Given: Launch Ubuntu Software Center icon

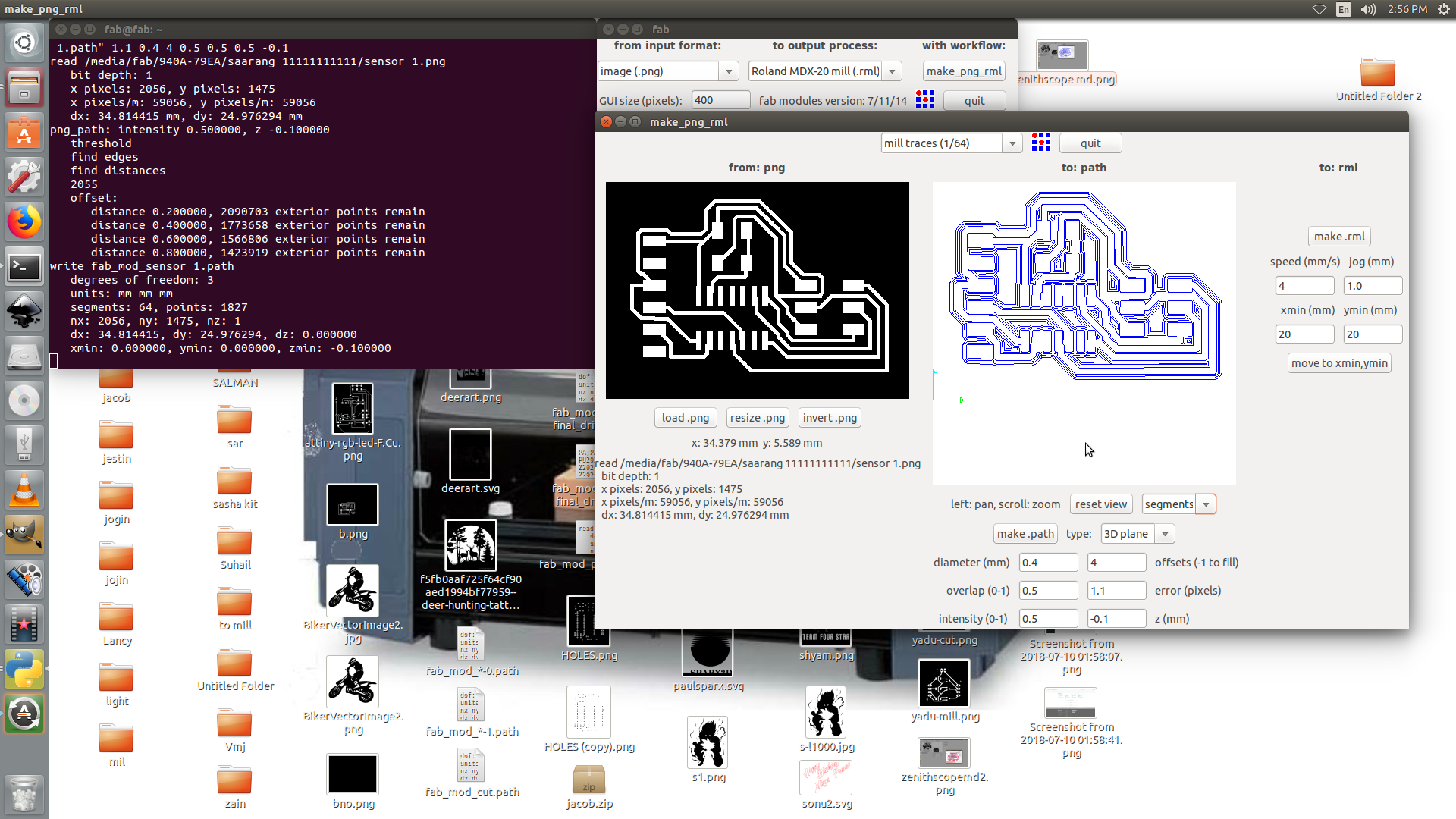Looking at the screenshot, I should click(24, 132).
